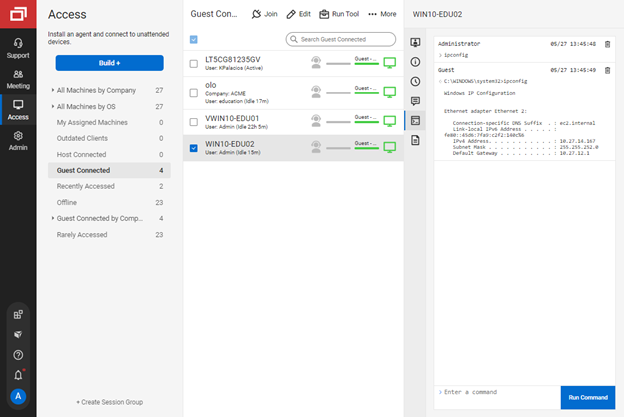Click the Search Guest Connected field
This screenshot has width=624, height=417.
click(341, 39)
